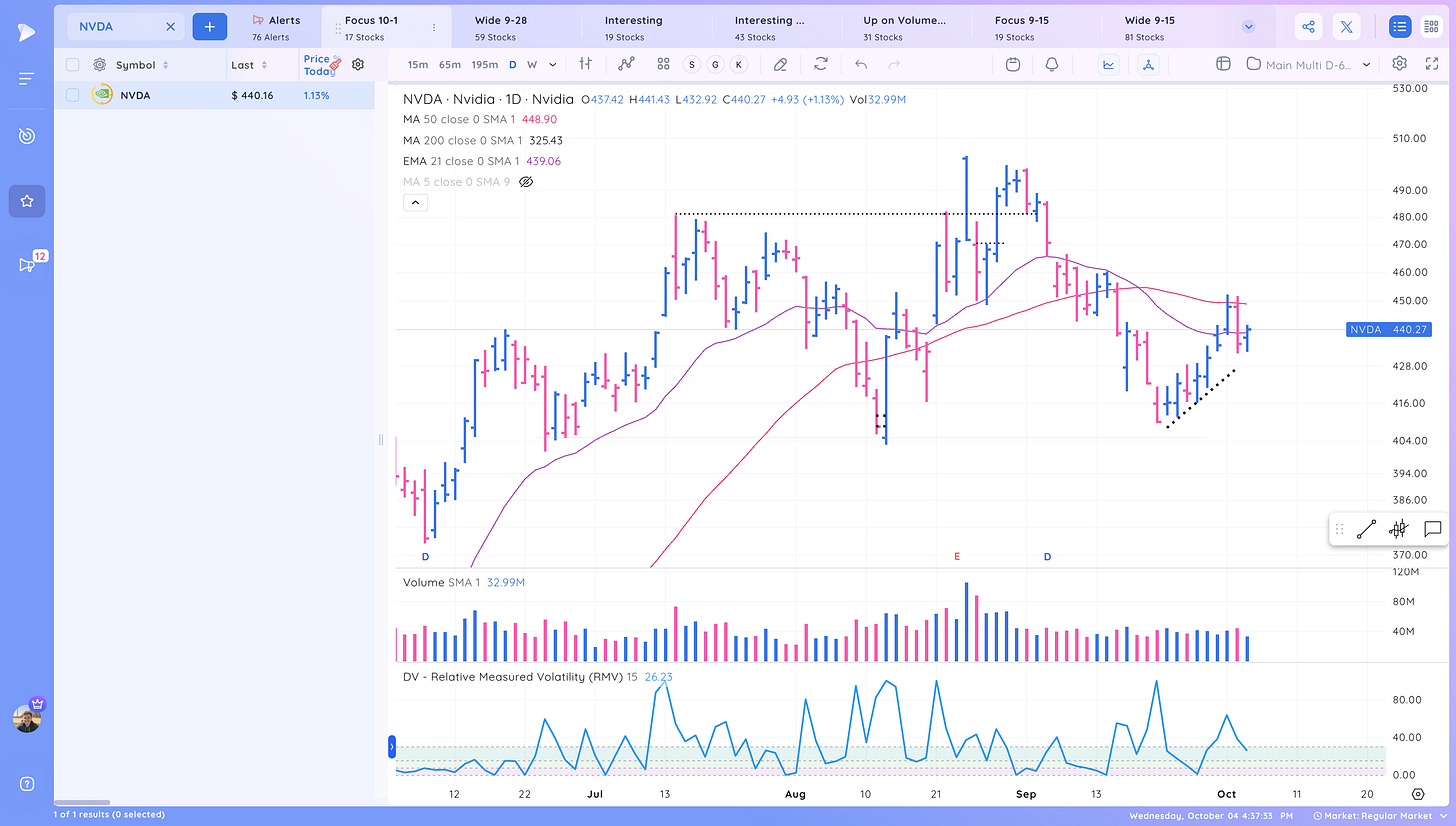Open the sidebar hamburger menu
Screen dimensions: 1456x826
(26, 78)
